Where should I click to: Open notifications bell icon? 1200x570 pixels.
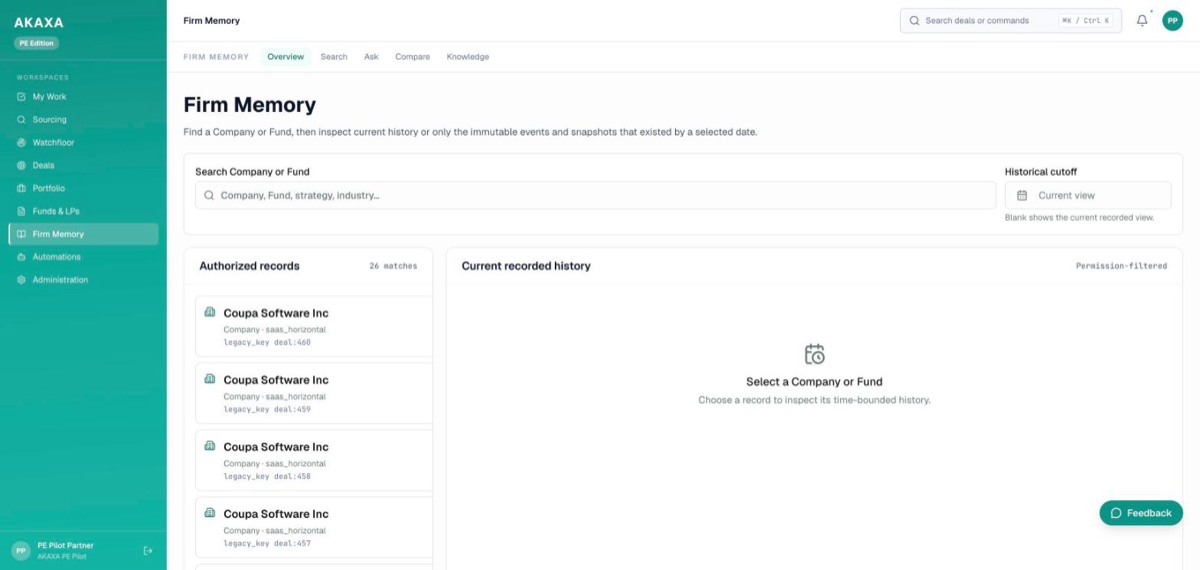pos(1142,20)
